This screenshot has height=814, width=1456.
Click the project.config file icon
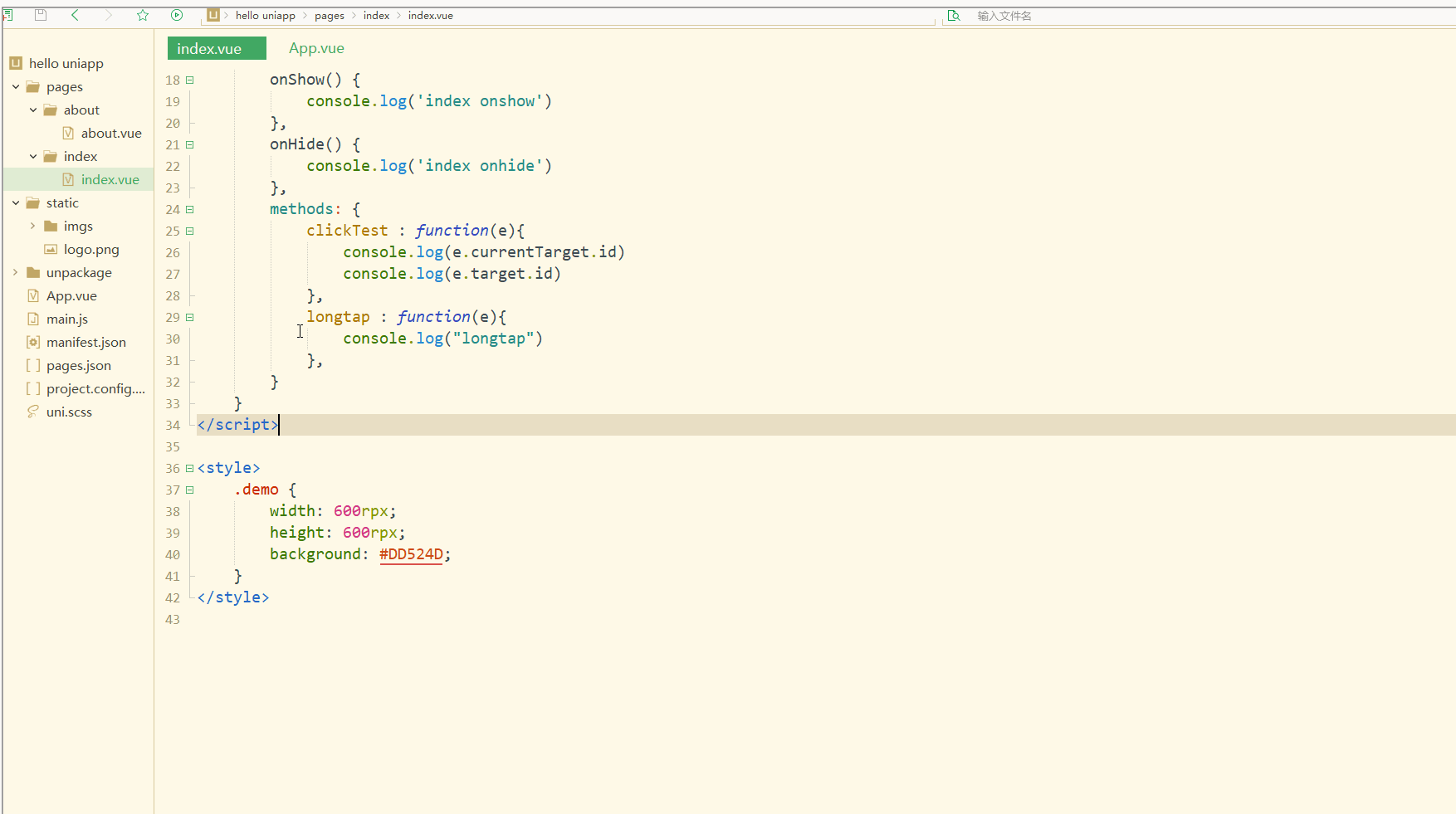(33, 388)
